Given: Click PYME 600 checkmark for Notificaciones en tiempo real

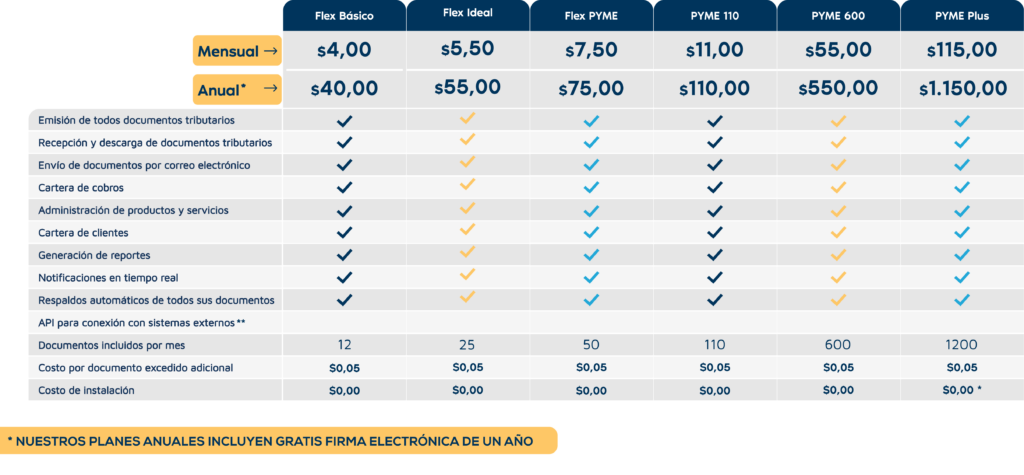Looking at the screenshot, I should coord(839,278).
